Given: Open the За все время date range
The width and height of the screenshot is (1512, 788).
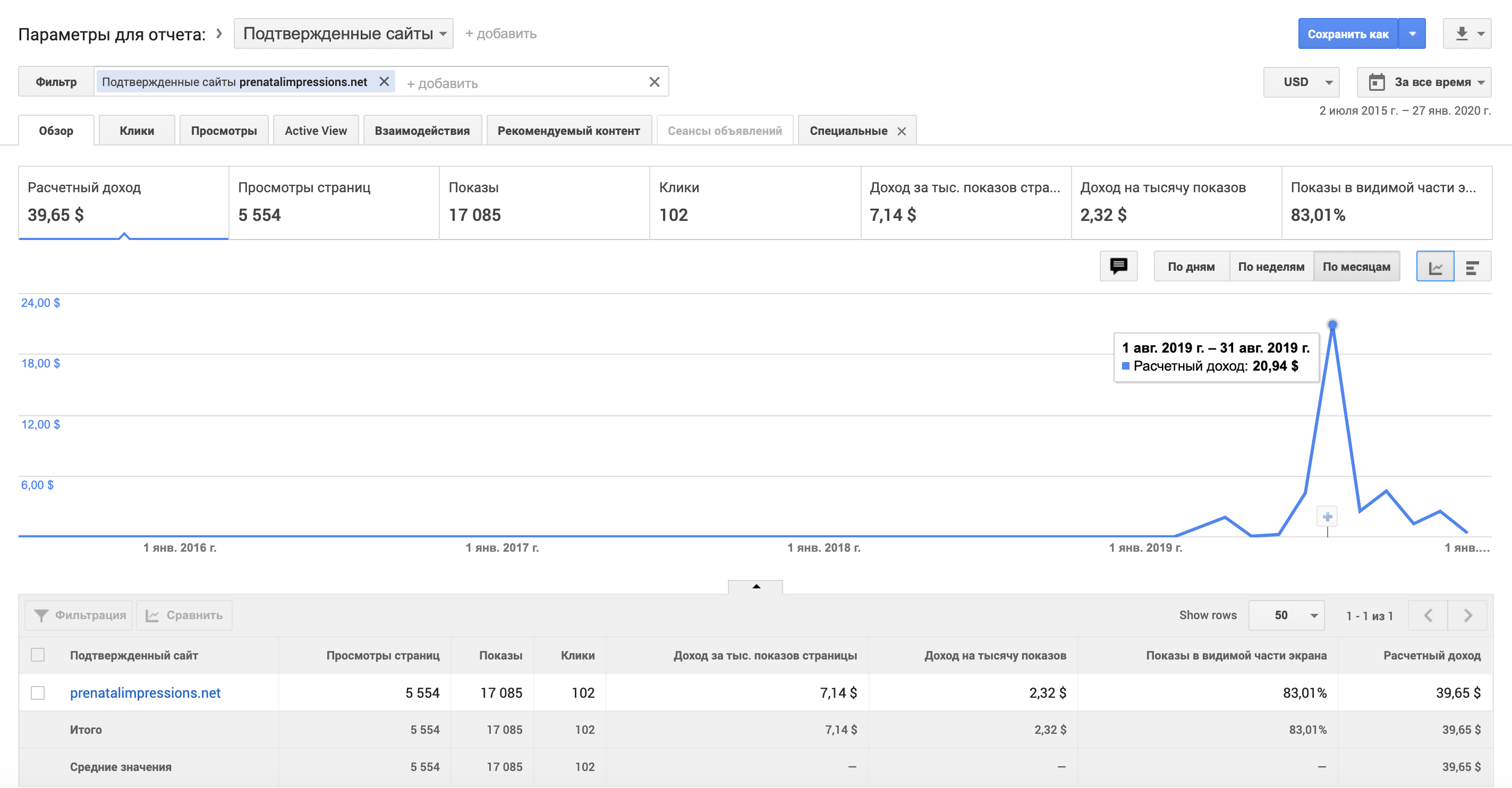Looking at the screenshot, I should coord(1424,82).
